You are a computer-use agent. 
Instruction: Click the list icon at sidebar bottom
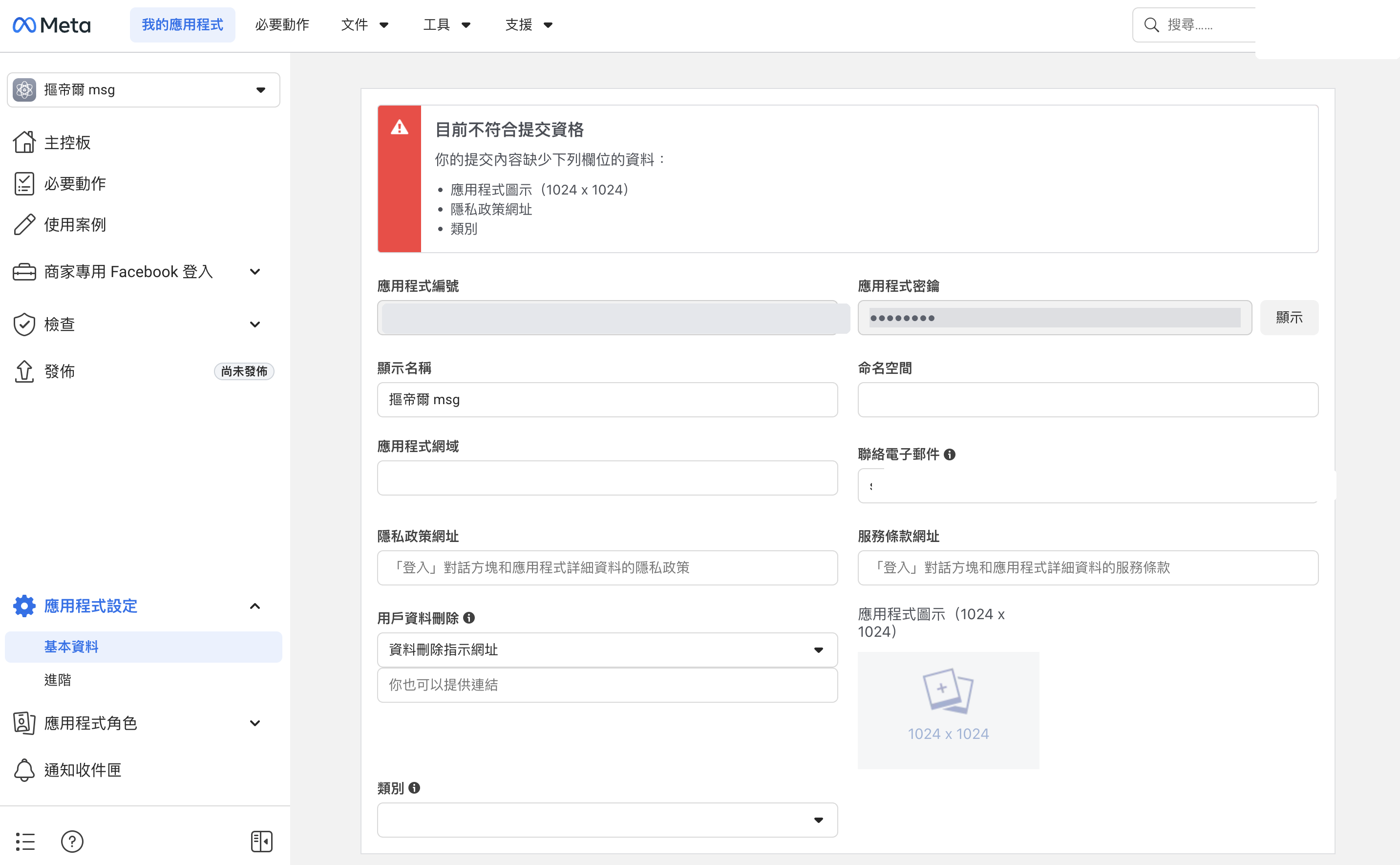point(25,841)
